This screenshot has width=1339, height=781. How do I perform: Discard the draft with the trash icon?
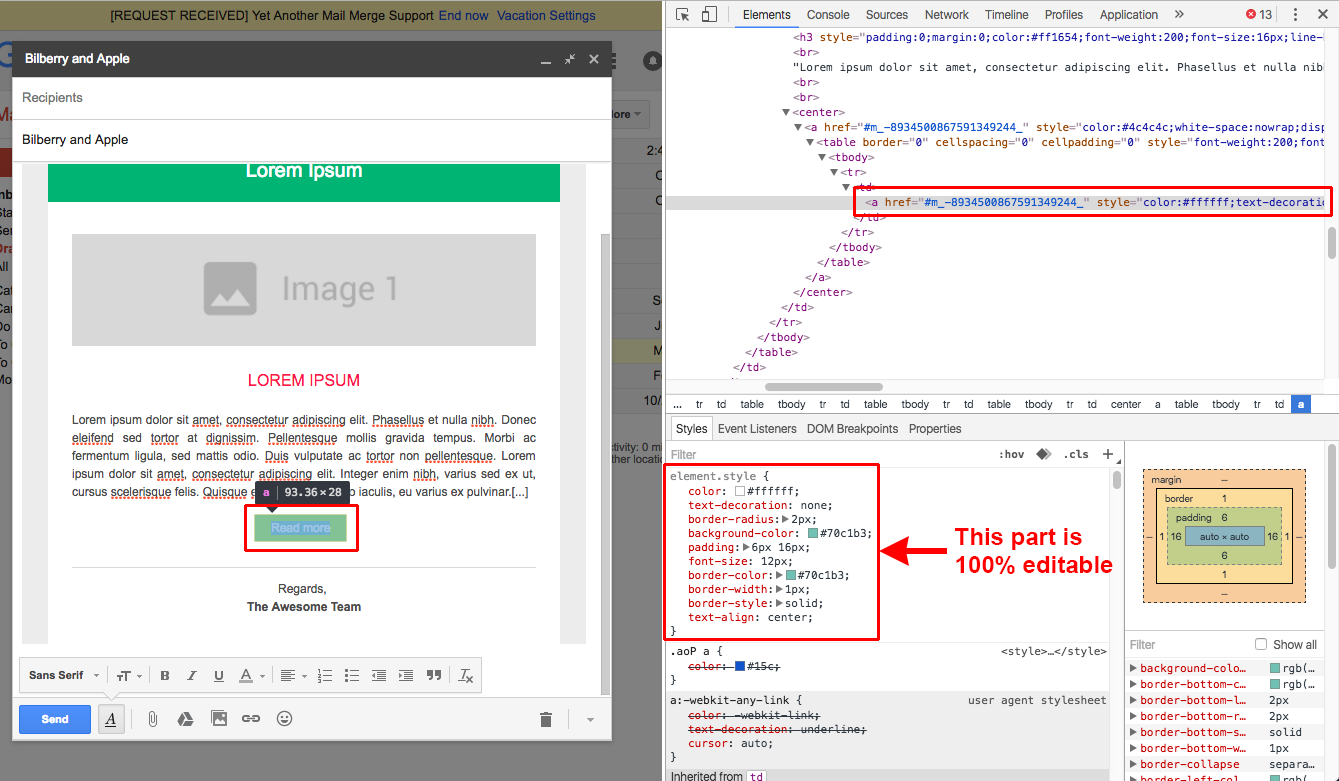(545, 719)
